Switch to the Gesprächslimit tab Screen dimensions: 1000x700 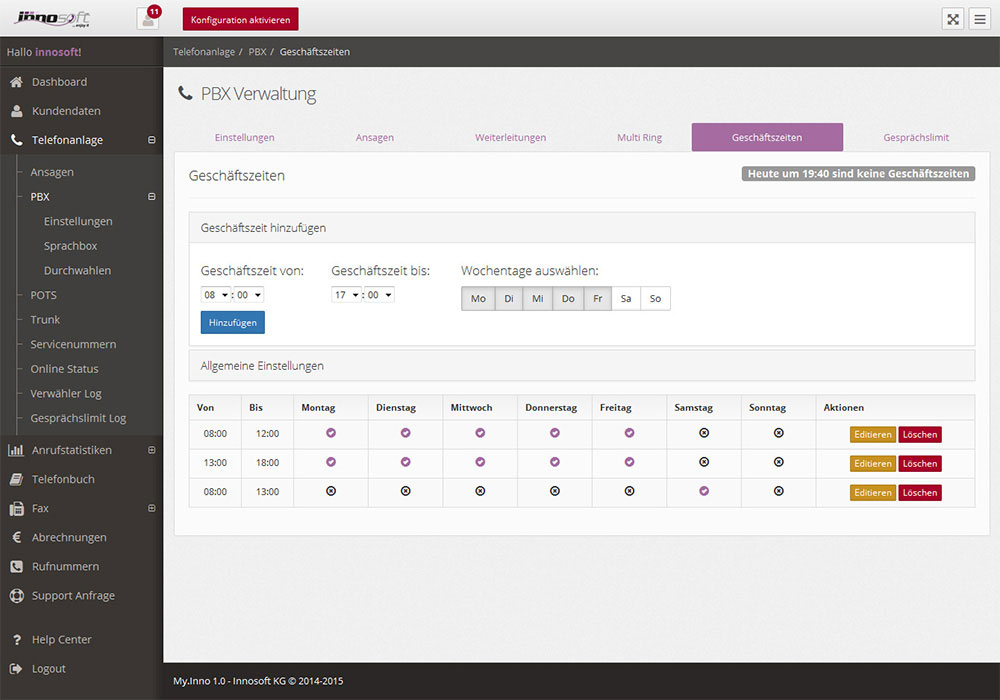(916, 137)
